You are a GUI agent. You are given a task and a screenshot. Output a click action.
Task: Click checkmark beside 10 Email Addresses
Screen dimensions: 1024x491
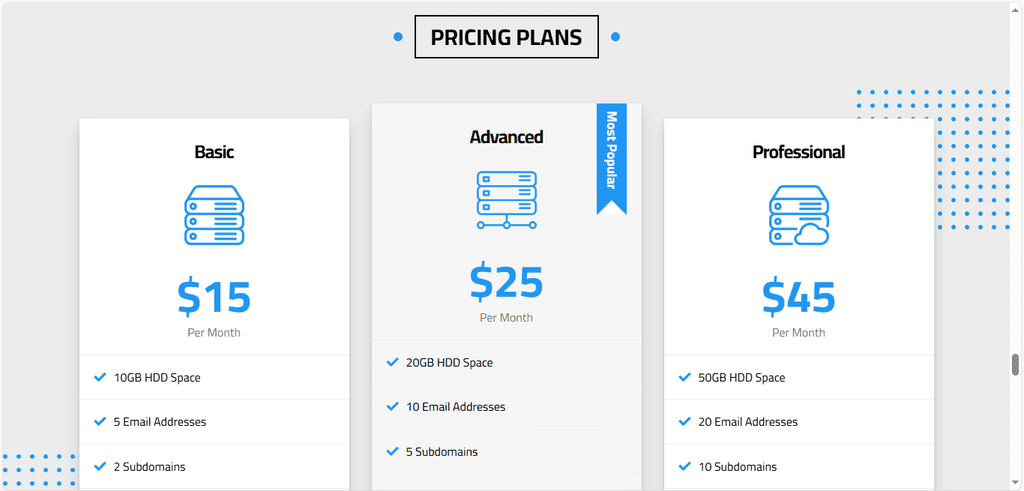[392, 406]
